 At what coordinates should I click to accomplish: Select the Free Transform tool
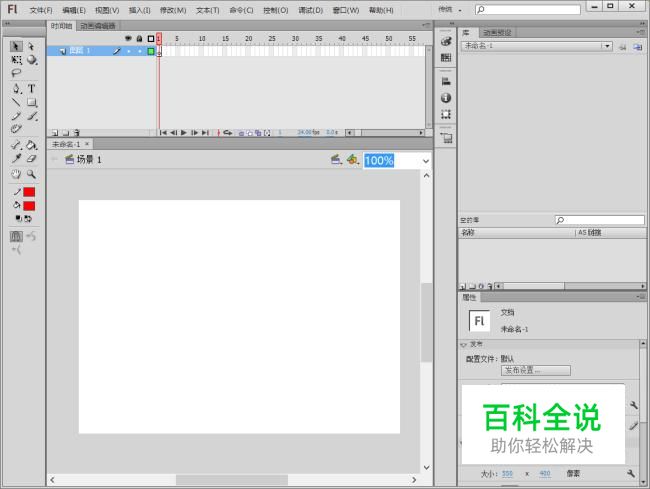(x=16, y=60)
